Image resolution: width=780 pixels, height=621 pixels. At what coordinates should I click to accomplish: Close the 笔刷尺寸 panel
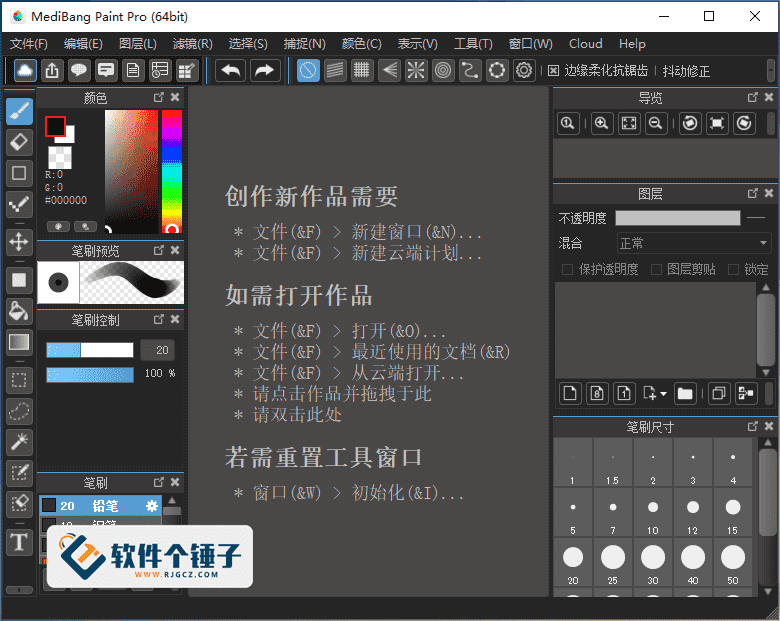point(769,426)
